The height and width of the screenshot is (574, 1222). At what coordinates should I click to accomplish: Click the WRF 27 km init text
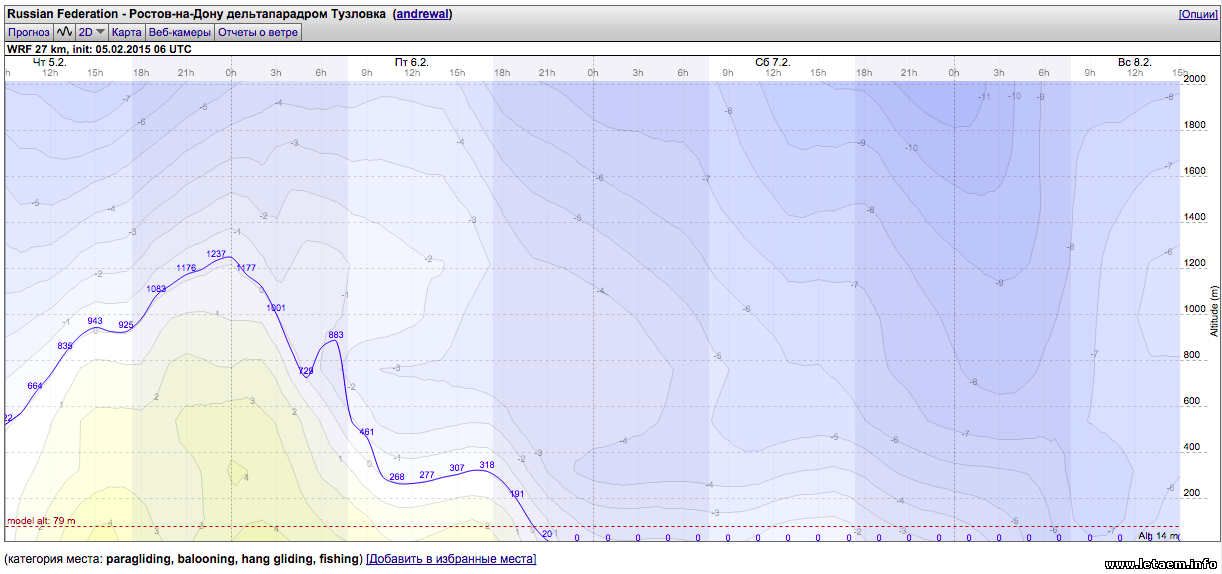[x=99, y=48]
